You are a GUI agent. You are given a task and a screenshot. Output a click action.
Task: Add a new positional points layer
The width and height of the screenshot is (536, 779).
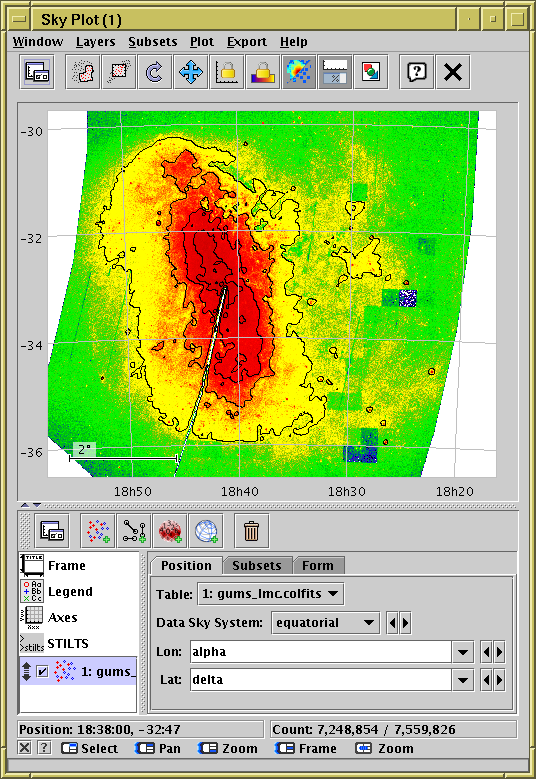point(98,531)
